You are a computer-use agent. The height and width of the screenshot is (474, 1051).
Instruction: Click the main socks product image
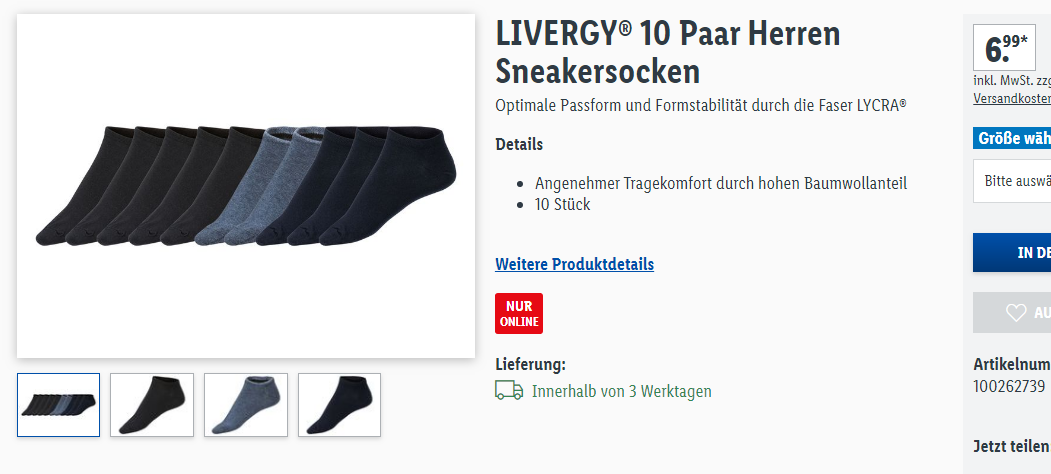(246, 186)
